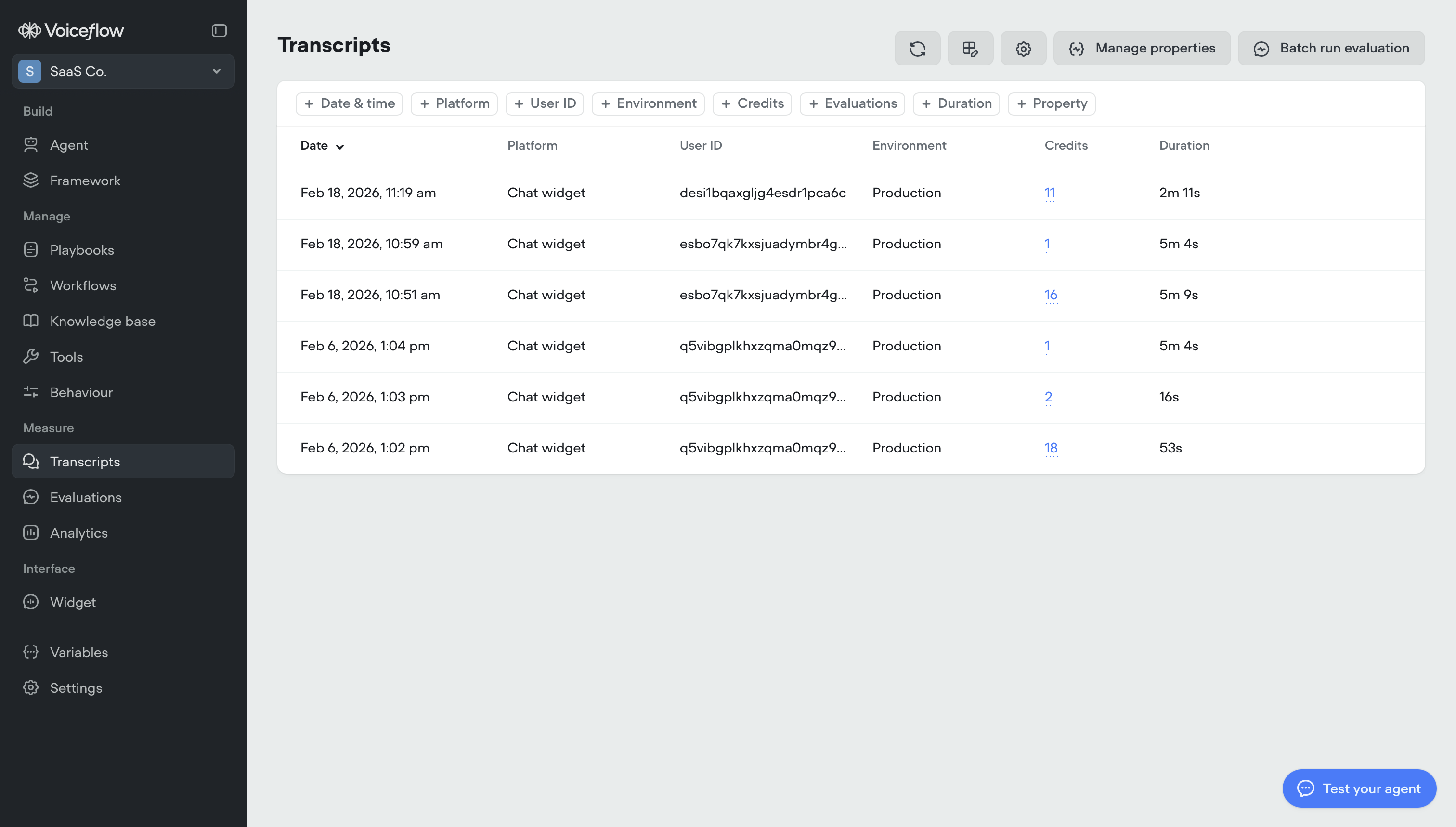Select Behaviour in the Manage section
Image resolution: width=1456 pixels, height=827 pixels.
[x=81, y=392]
